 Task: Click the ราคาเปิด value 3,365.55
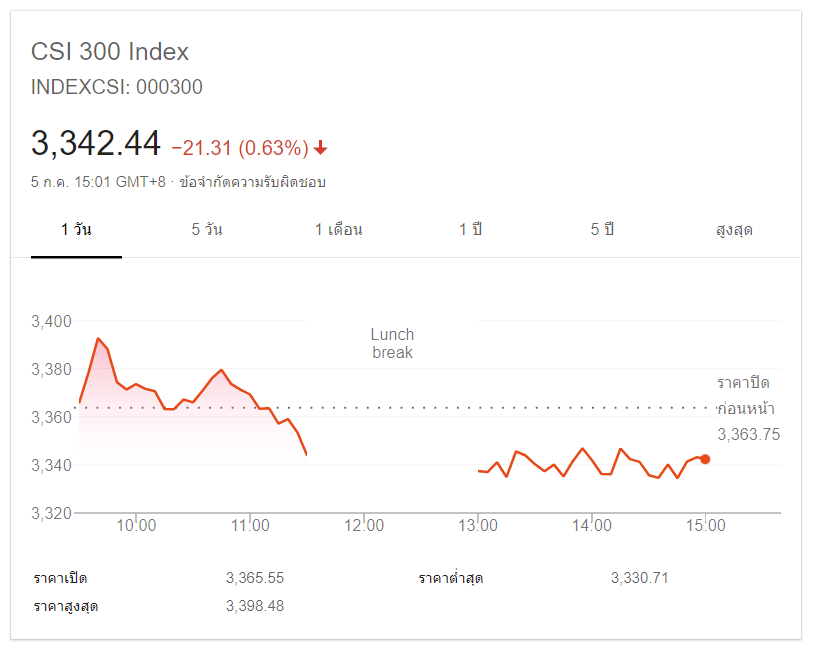click(255, 578)
